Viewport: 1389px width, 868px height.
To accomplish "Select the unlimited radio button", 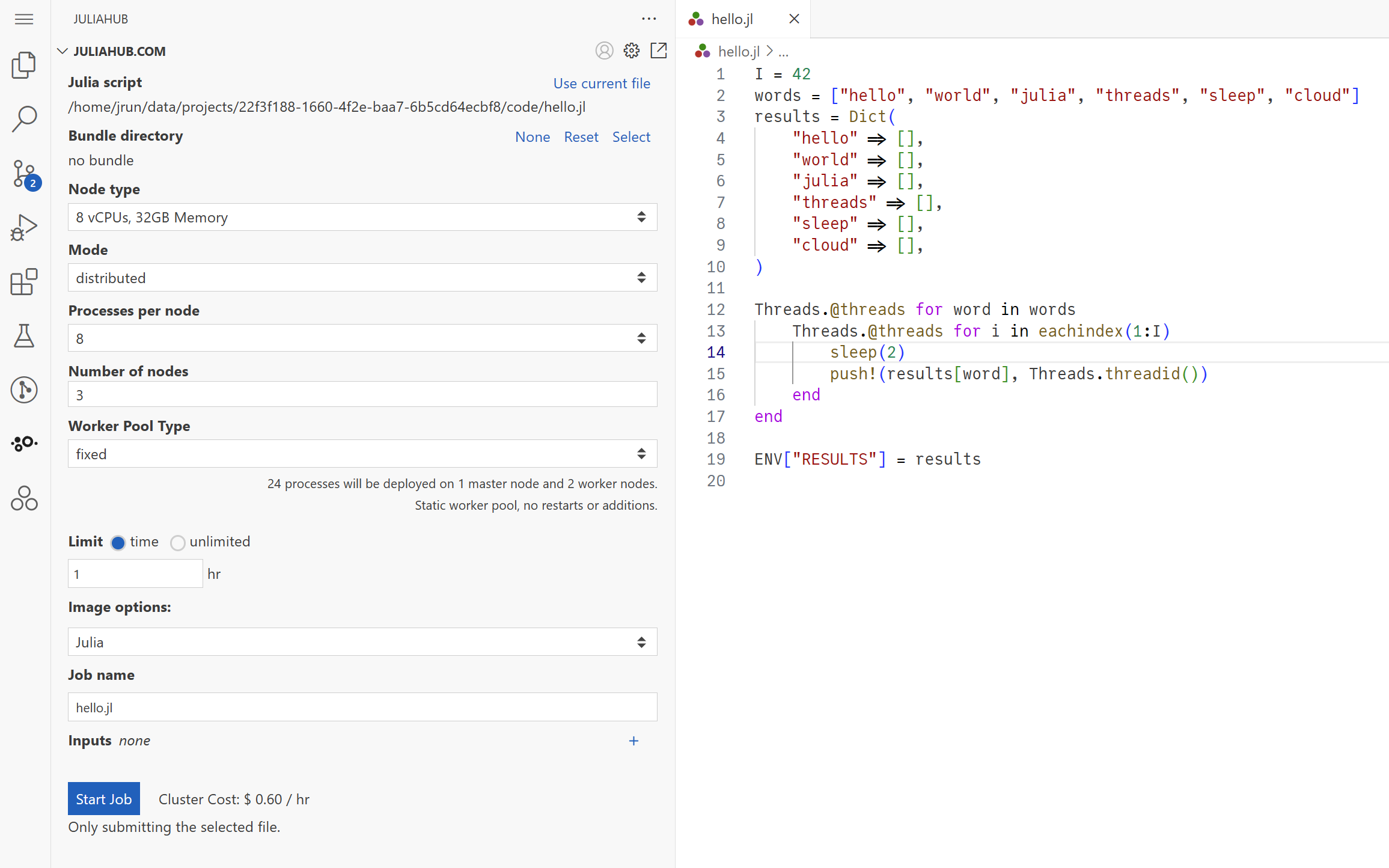I will (177, 543).
